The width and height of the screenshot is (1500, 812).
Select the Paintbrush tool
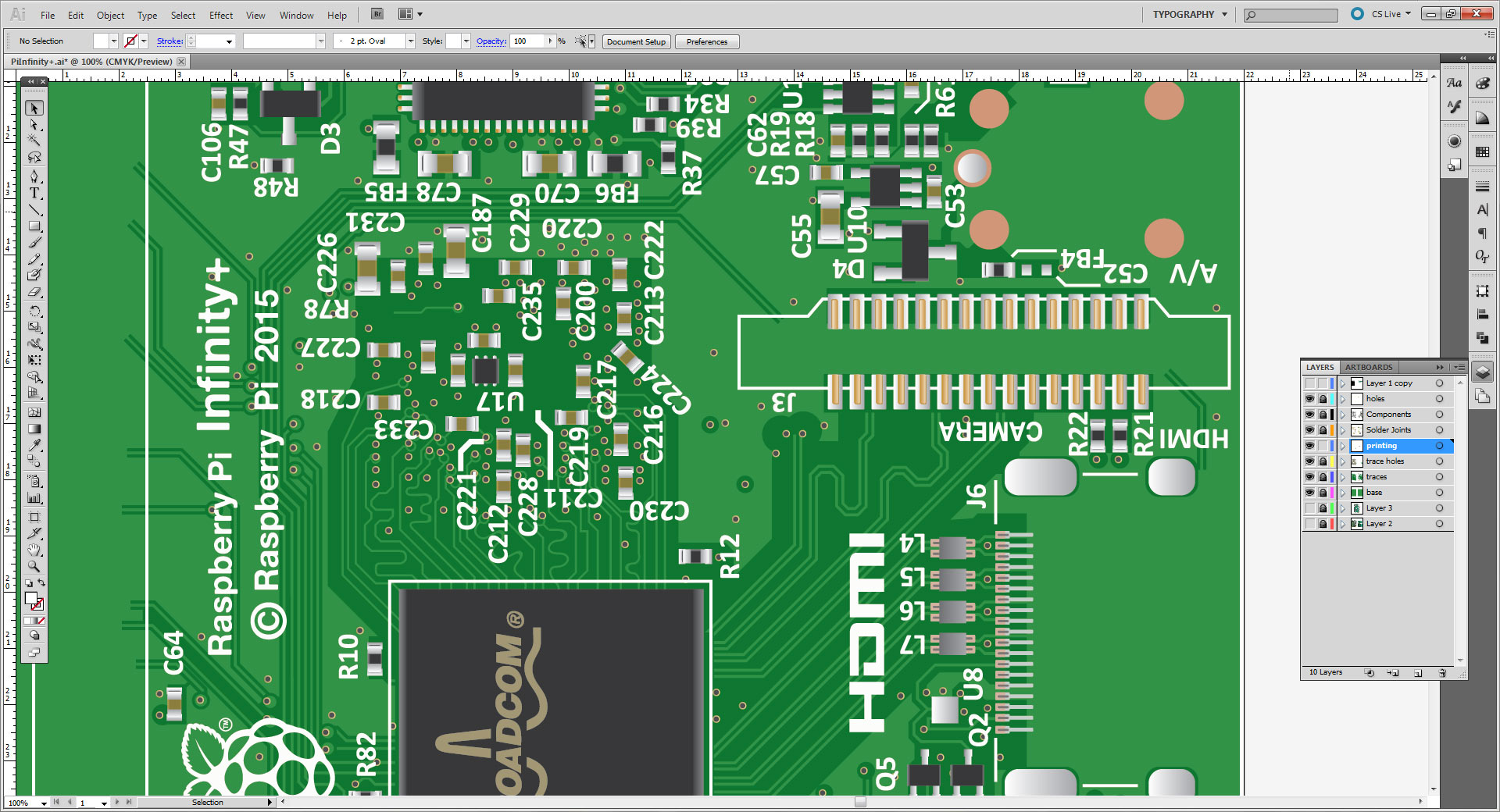tap(34, 243)
